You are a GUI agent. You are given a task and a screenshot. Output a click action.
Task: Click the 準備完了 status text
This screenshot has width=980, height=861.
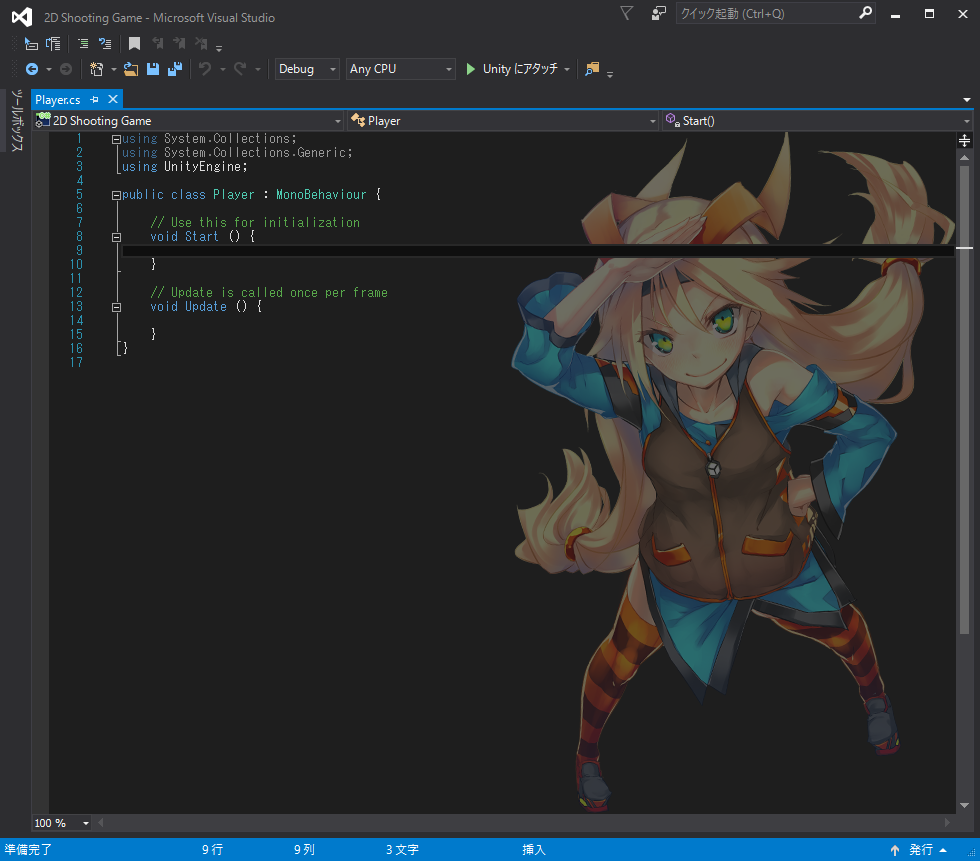28,850
